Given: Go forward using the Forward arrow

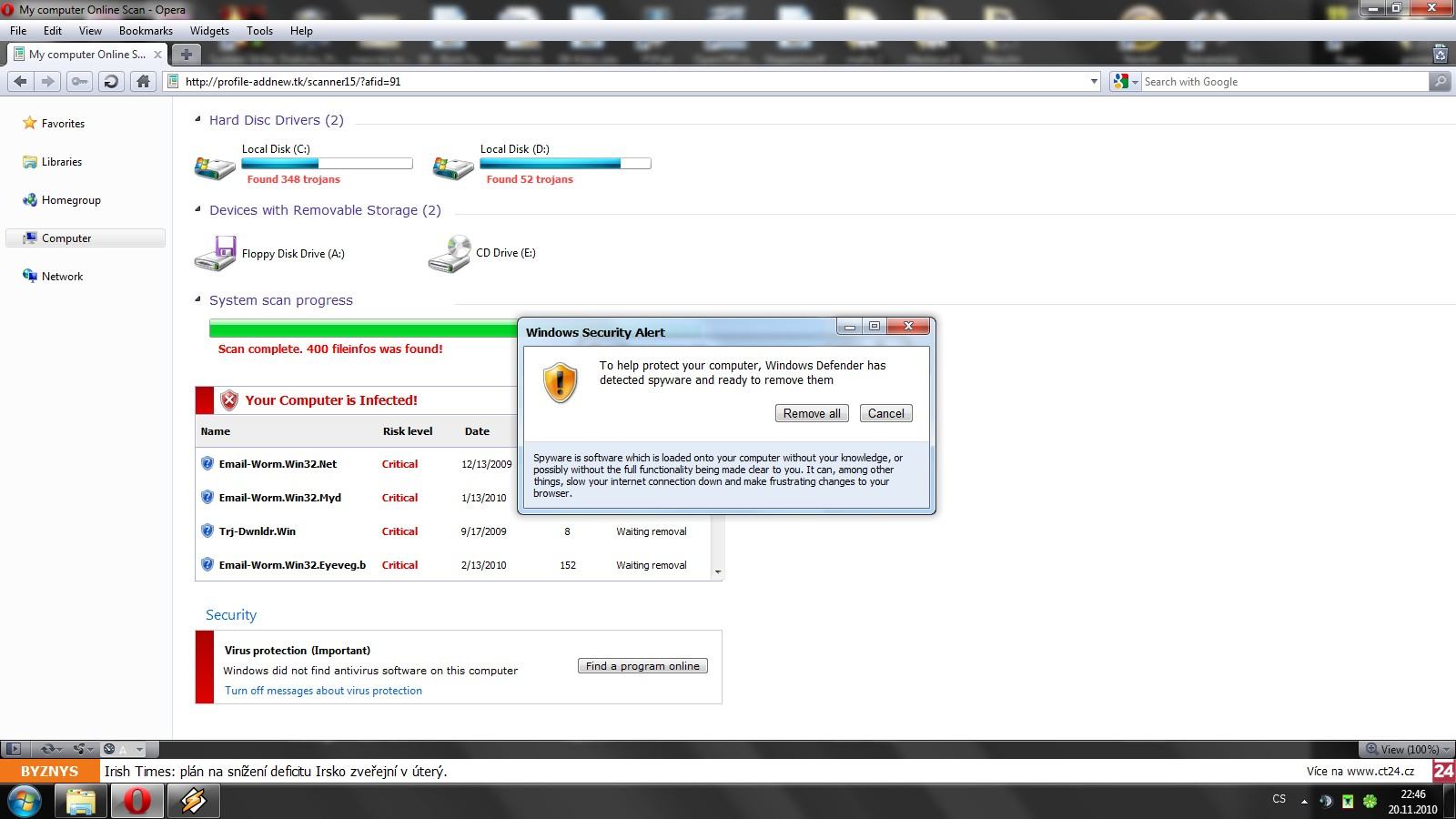Looking at the screenshot, I should pyautogui.click(x=48, y=81).
